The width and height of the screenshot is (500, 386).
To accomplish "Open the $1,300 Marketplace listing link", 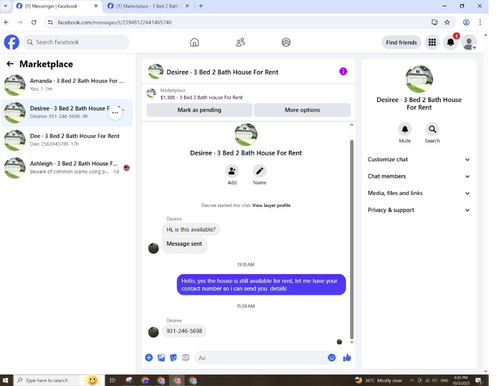I will point(201,97).
